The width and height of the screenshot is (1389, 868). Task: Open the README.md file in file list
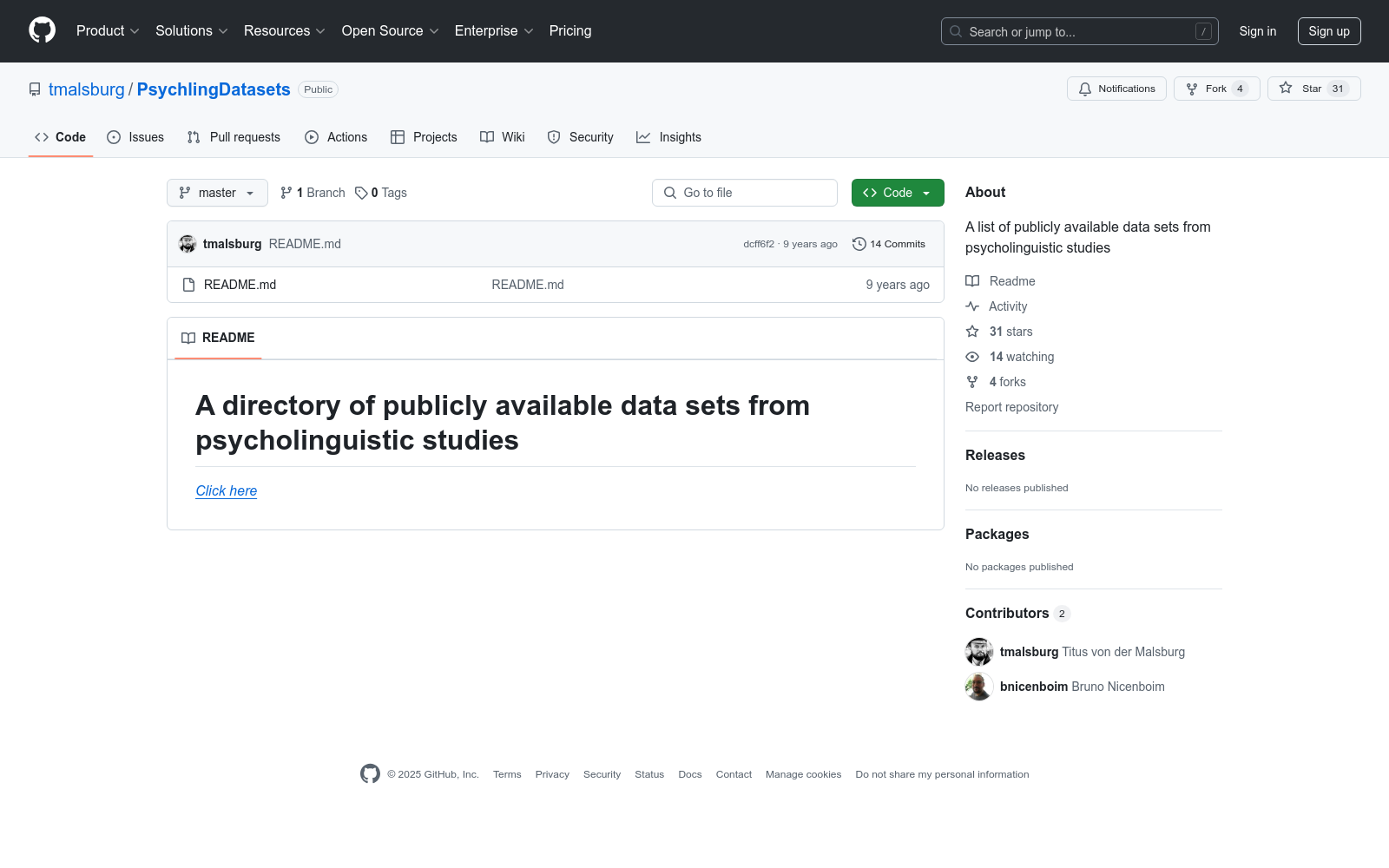pyautogui.click(x=240, y=285)
